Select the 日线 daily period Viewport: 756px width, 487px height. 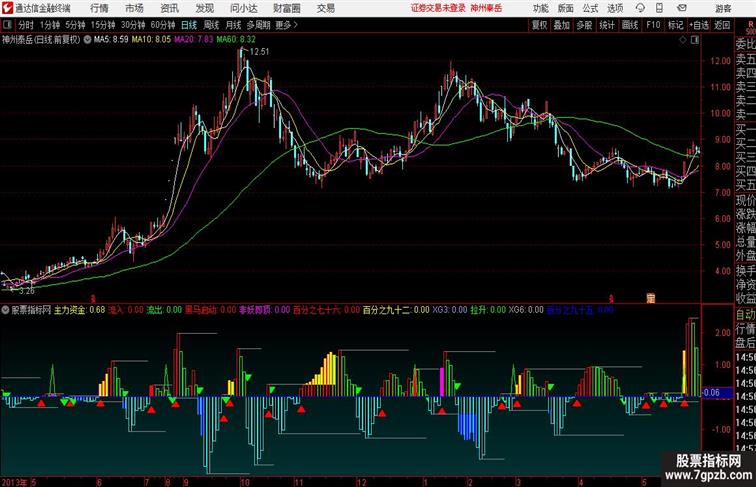coord(189,25)
